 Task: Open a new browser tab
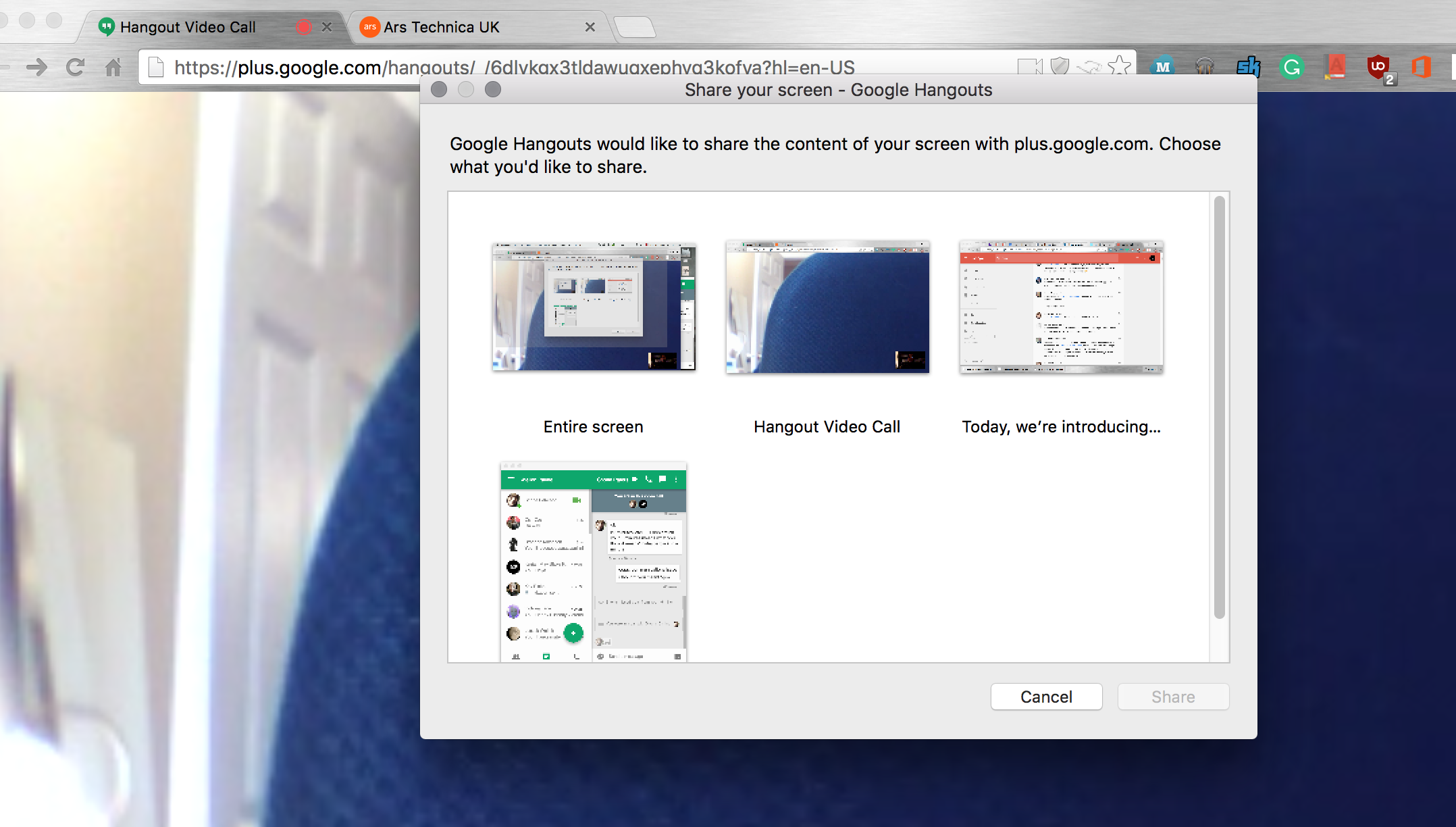(x=635, y=27)
